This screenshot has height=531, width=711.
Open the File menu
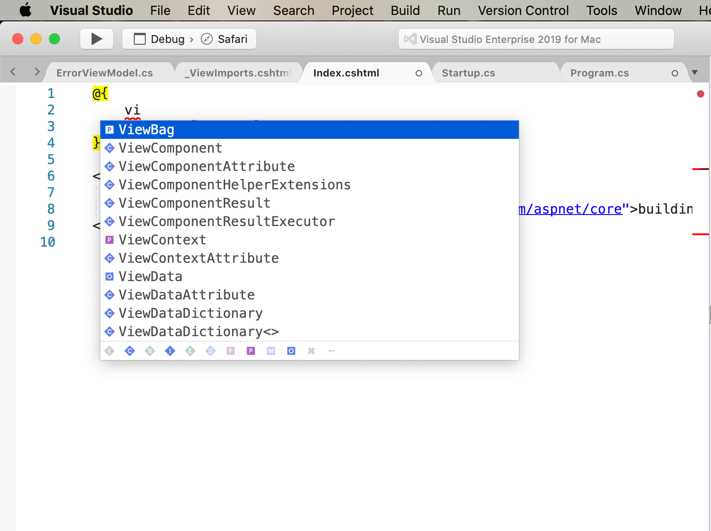(160, 10)
